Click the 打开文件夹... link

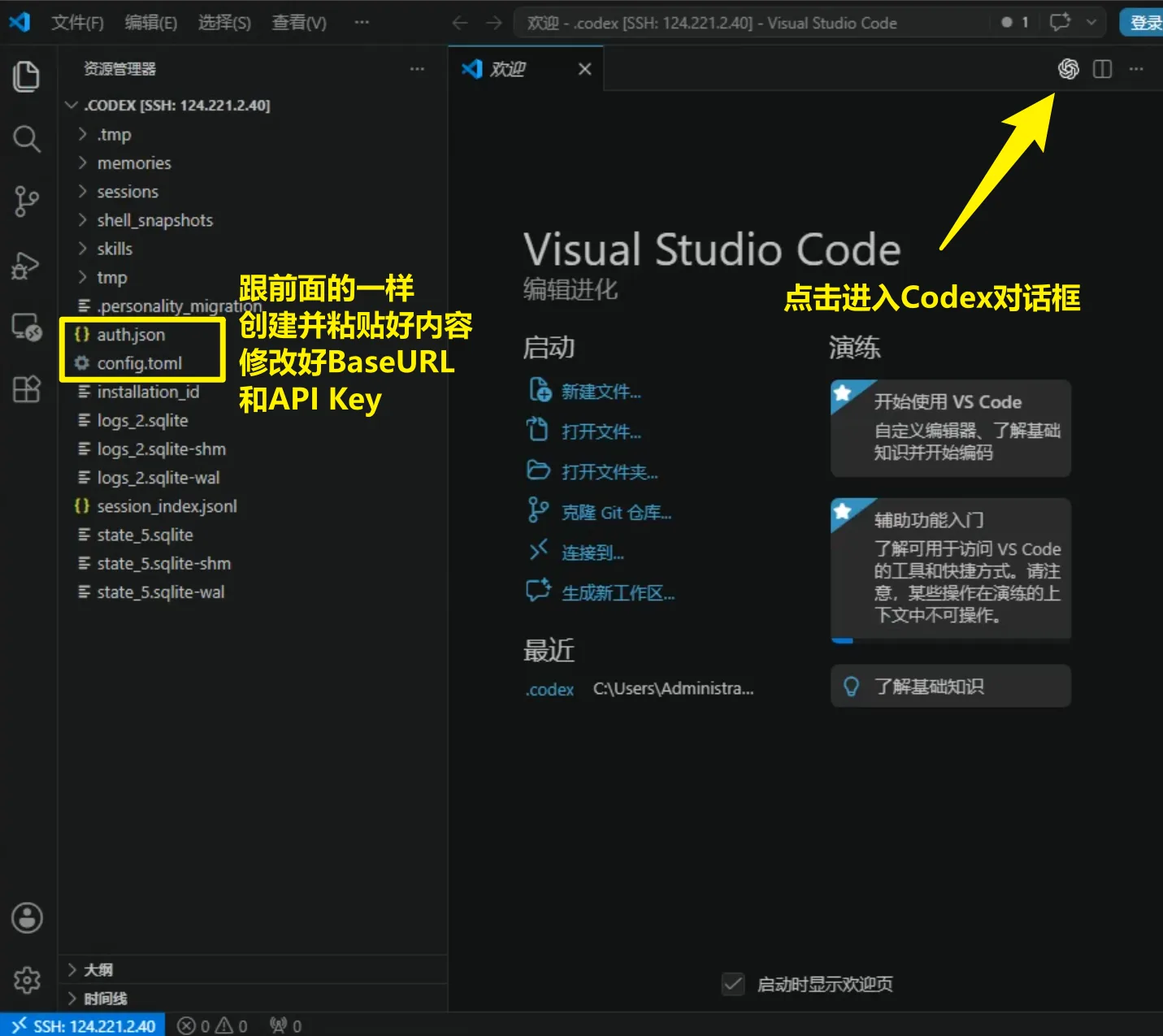pyautogui.click(x=610, y=472)
